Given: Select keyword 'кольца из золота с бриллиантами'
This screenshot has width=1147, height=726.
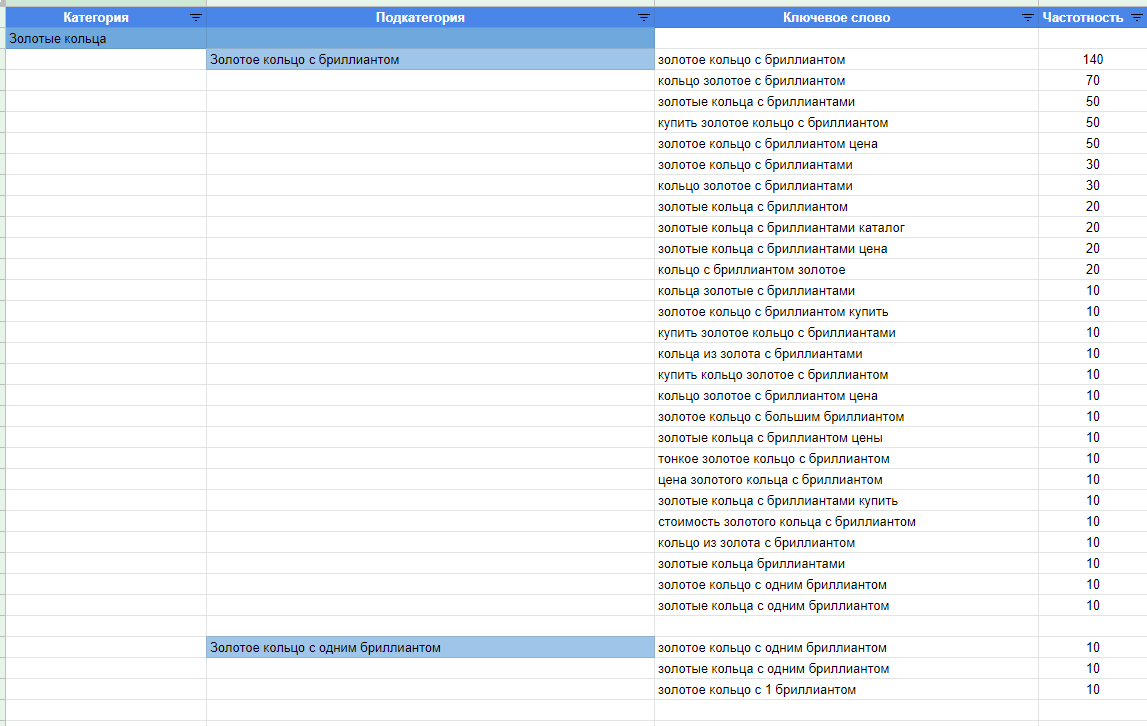Looking at the screenshot, I should [x=760, y=354].
